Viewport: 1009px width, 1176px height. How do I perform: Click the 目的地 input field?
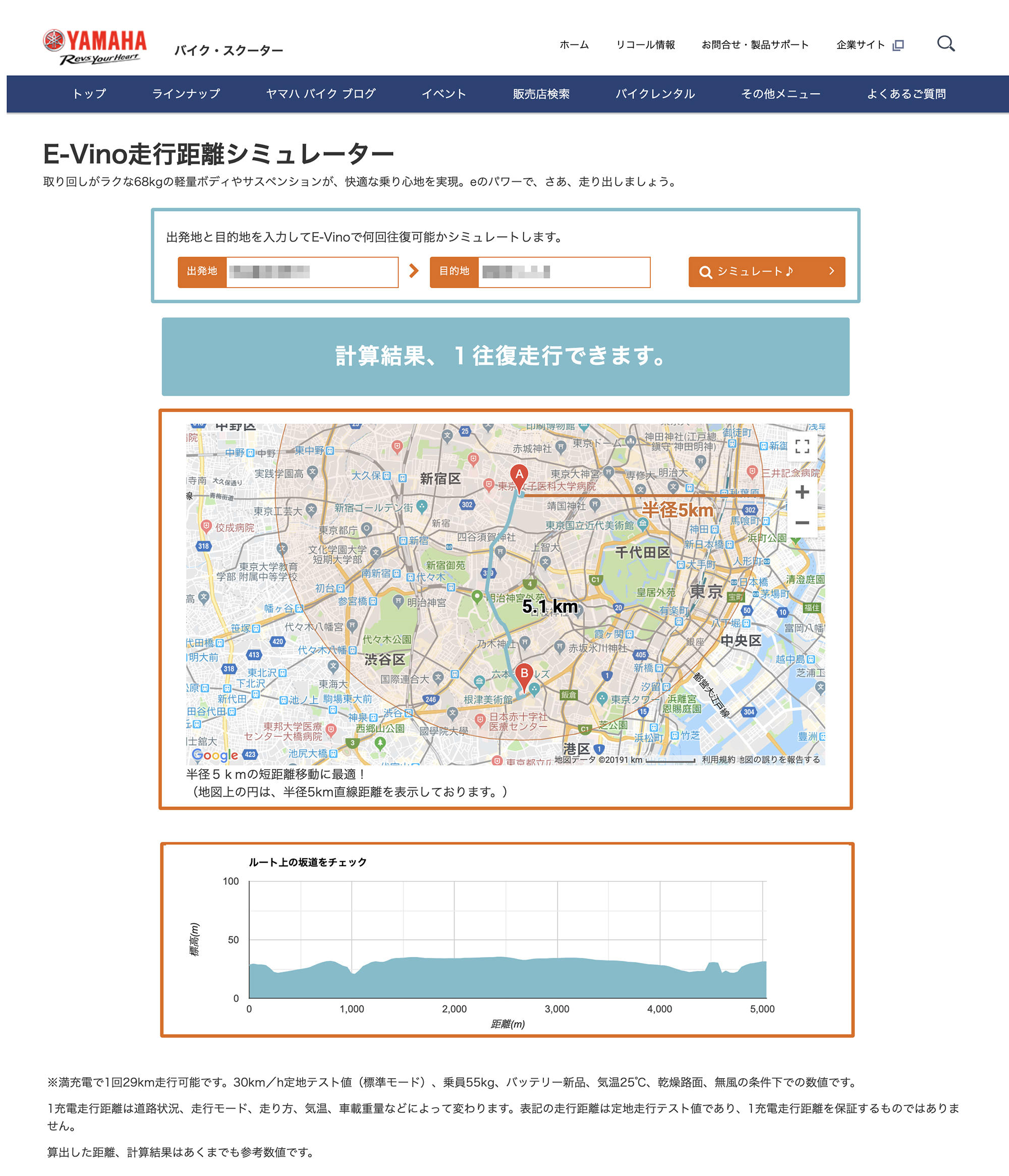click(564, 272)
